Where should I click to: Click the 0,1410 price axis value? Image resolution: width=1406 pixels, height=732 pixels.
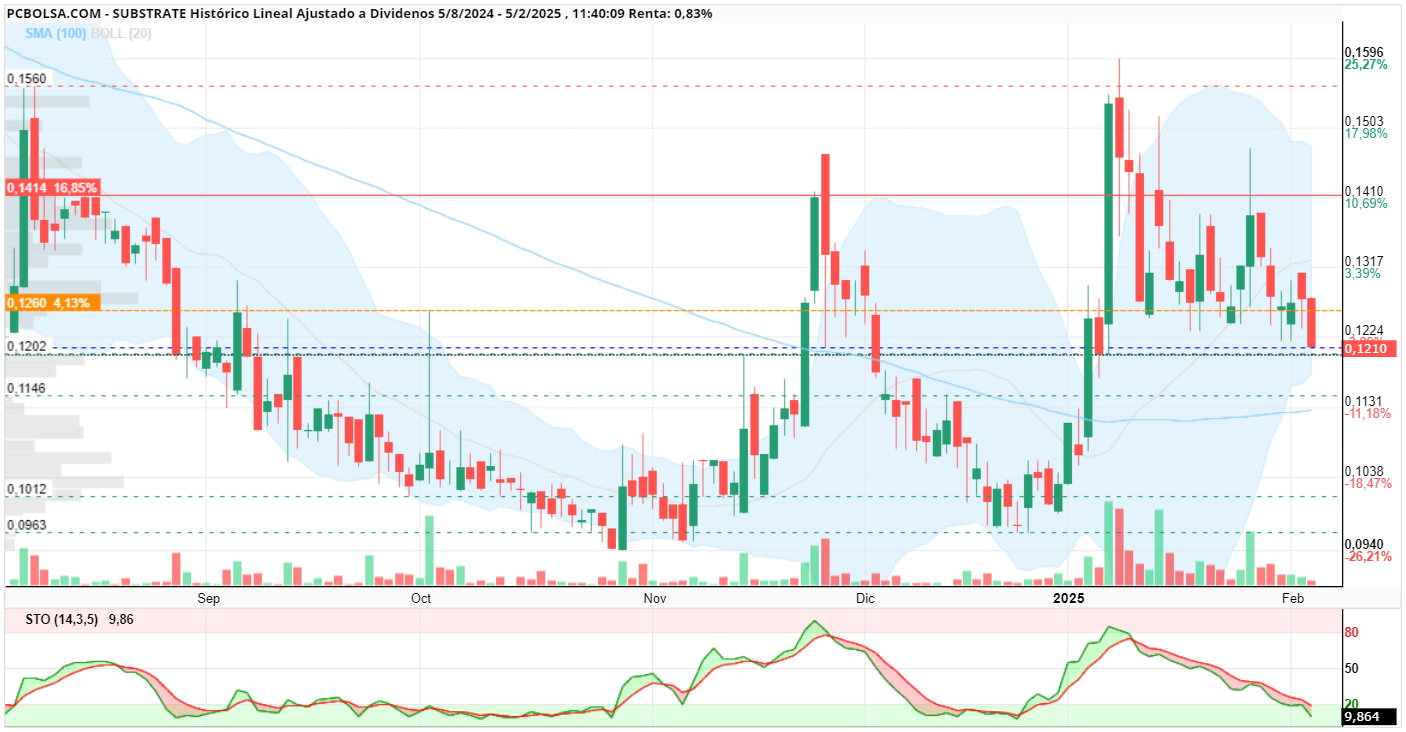(1364, 191)
